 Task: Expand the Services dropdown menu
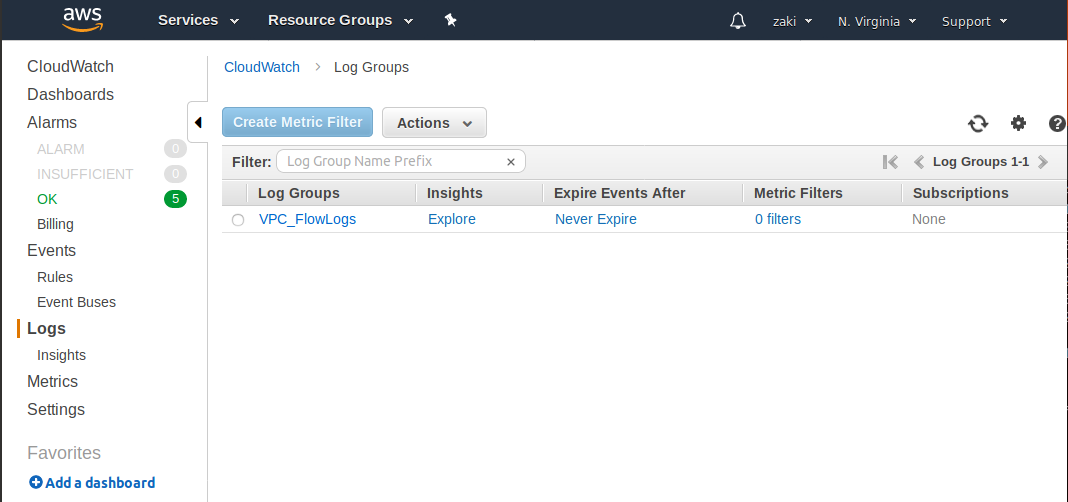pyautogui.click(x=198, y=20)
